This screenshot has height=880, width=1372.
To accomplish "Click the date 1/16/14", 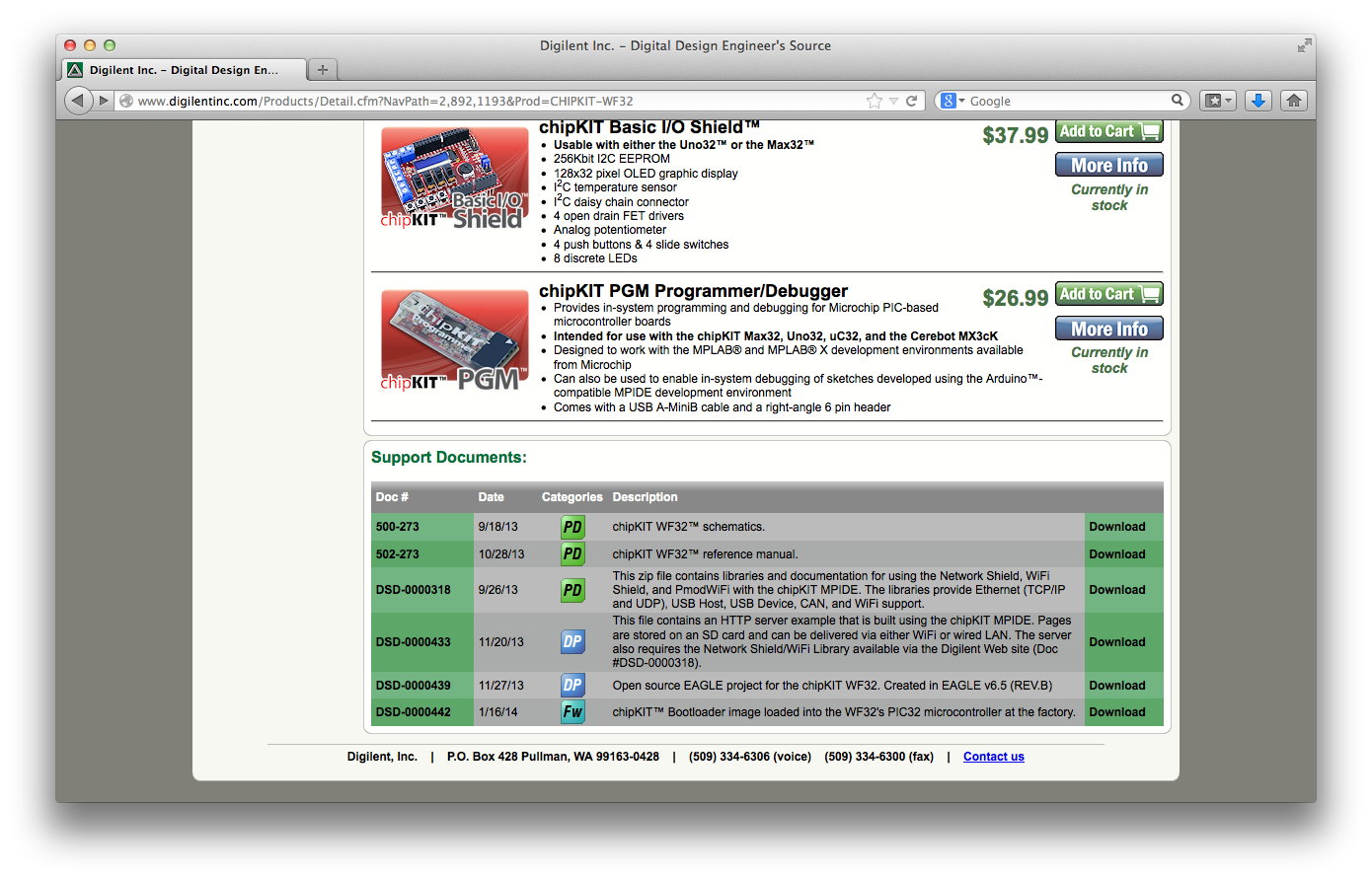I will point(497,712).
